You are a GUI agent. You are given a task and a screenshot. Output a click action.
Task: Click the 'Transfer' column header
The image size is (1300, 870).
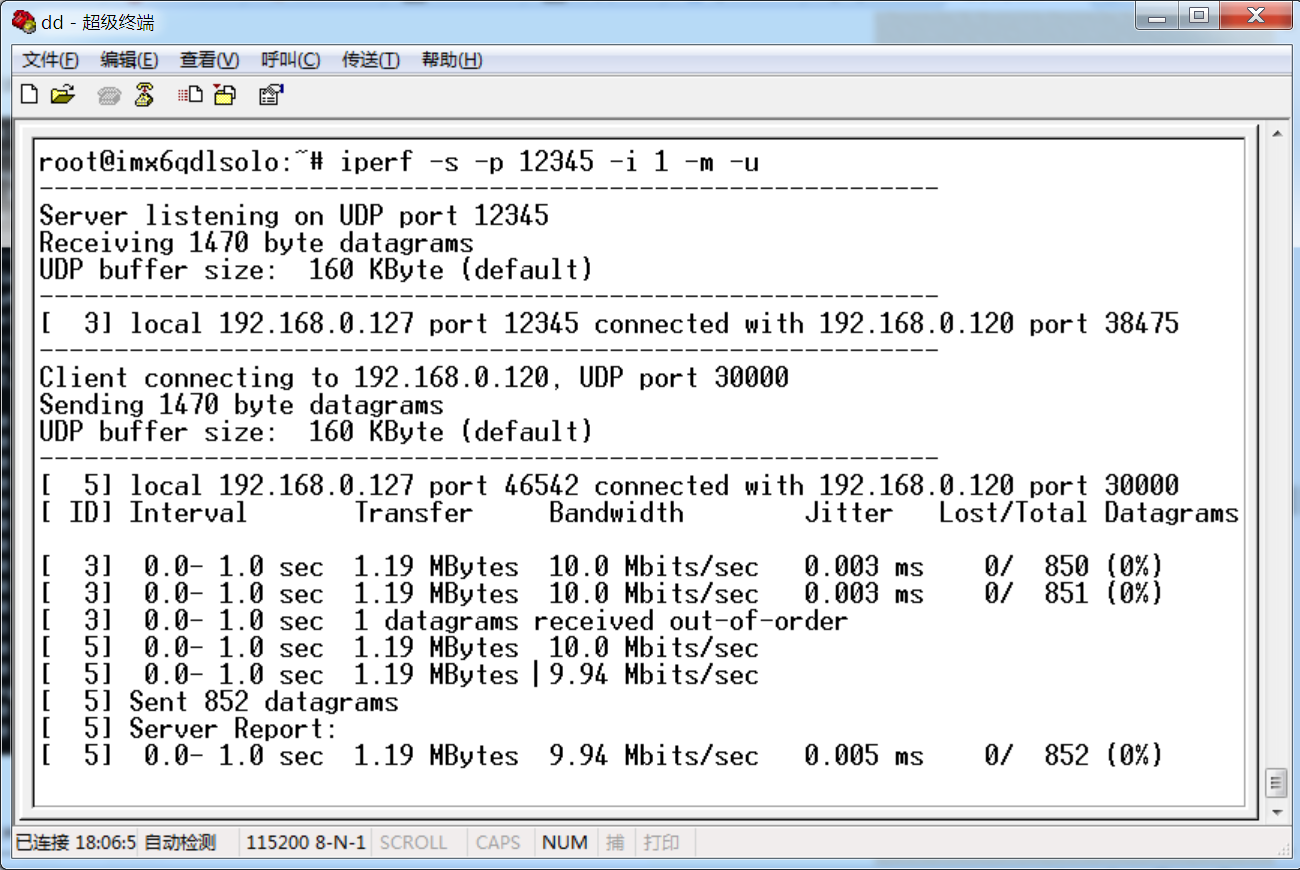[413, 513]
